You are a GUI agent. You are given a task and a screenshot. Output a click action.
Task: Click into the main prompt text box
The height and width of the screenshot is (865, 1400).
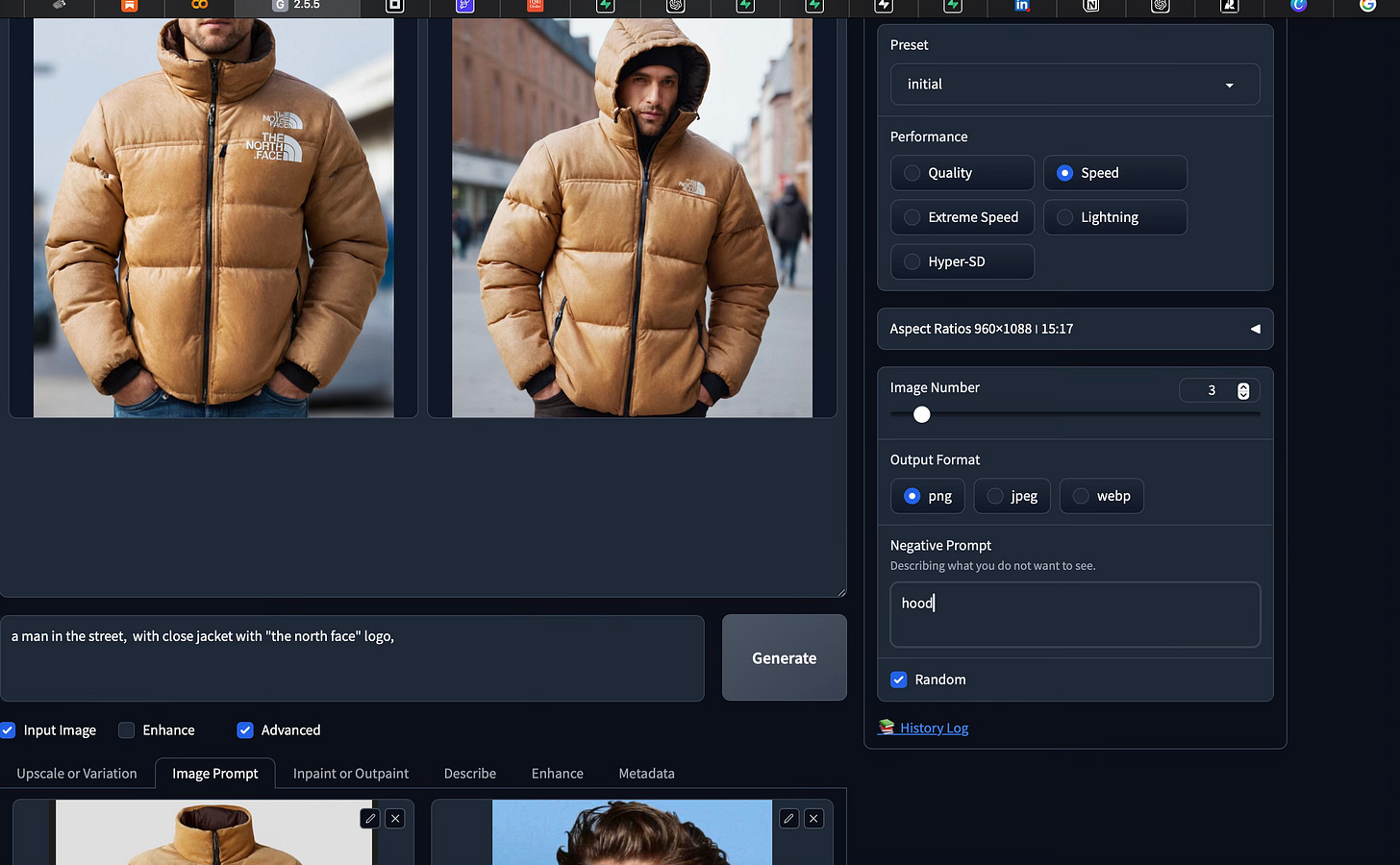click(x=352, y=658)
